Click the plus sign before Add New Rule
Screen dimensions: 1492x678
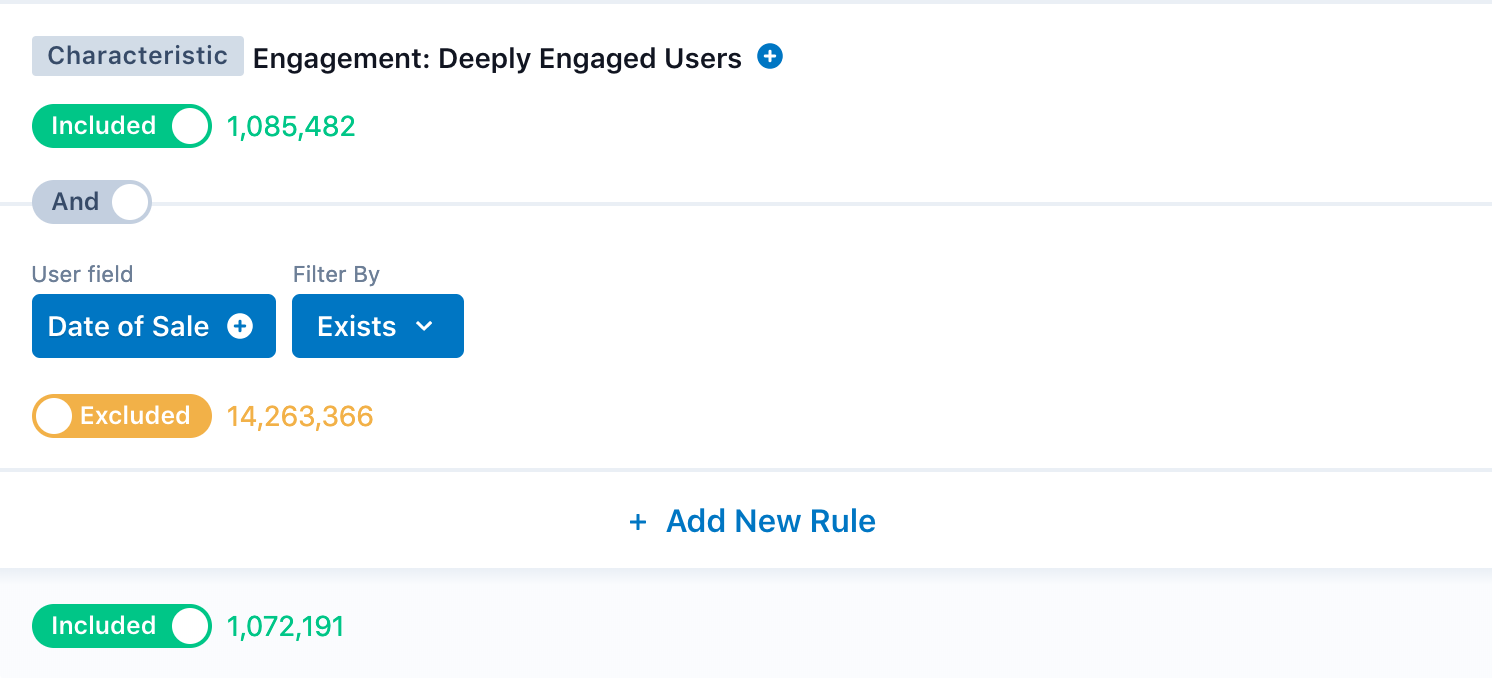coord(637,522)
